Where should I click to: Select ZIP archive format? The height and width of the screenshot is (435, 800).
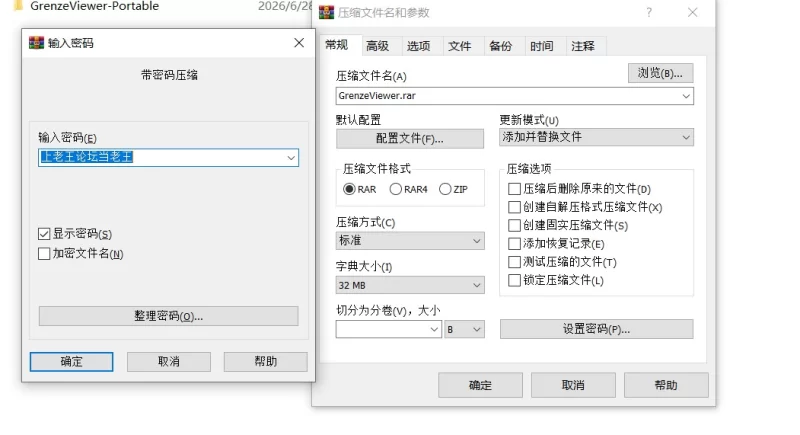[445, 189]
